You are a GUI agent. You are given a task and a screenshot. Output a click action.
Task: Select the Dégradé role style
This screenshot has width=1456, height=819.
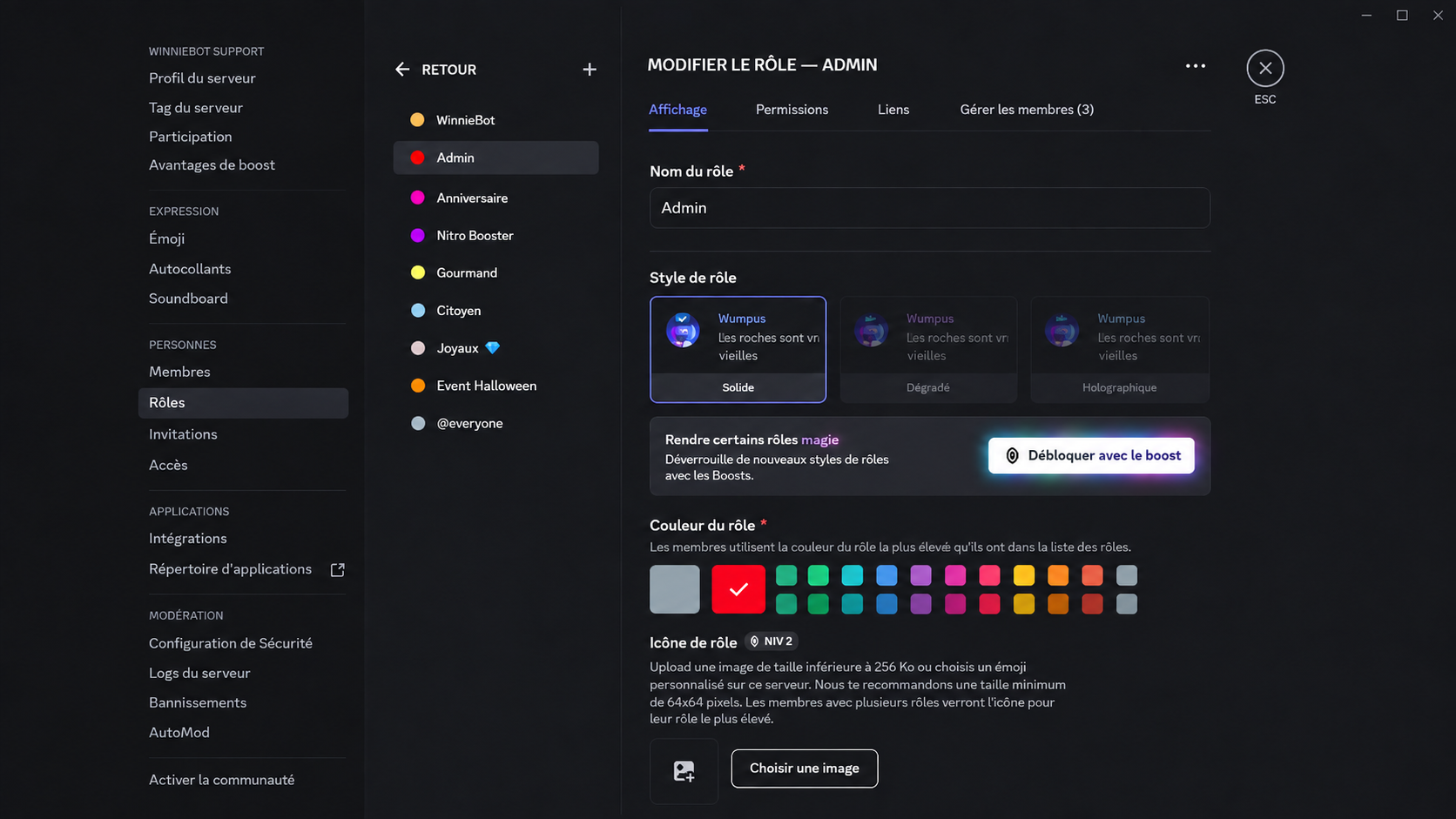coord(928,350)
